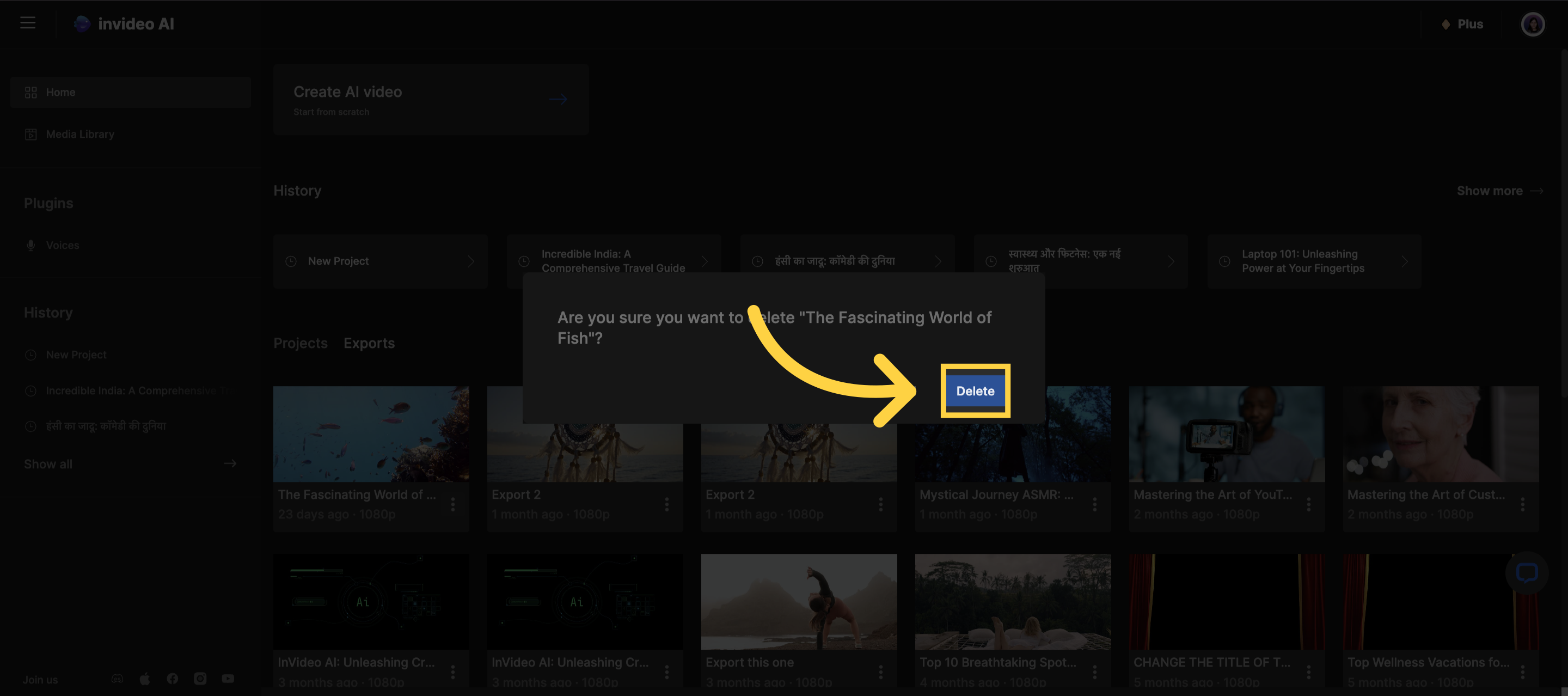Click Mystical Journey ASMR title text

[996, 494]
